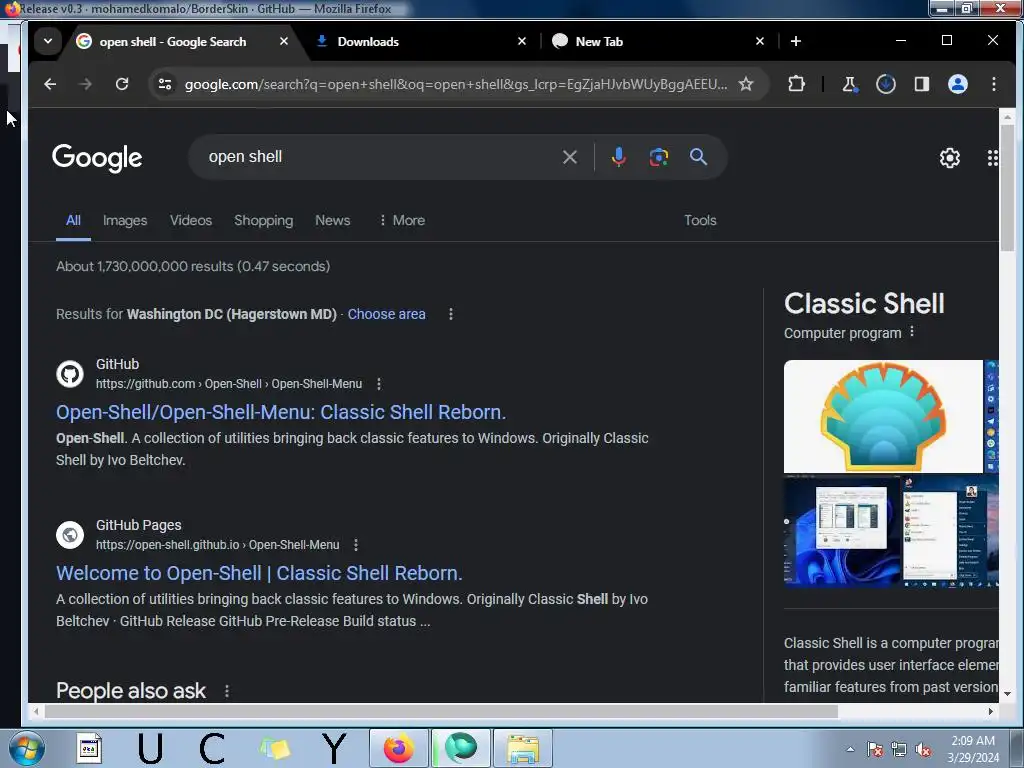Screen dimensions: 1024x768
Task: Close the New Tab tab
Action: point(760,41)
